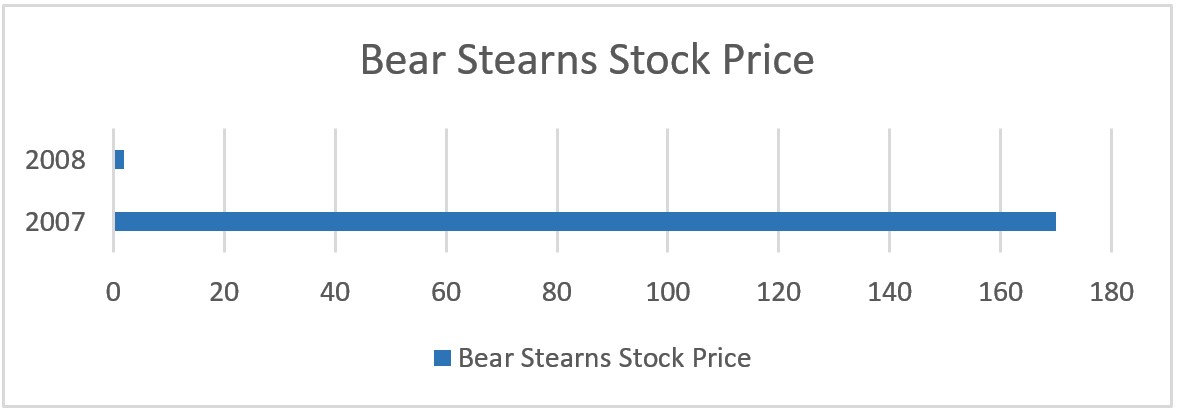
Task: Select the 80 axis tick label
Action: pyautogui.click(x=557, y=293)
